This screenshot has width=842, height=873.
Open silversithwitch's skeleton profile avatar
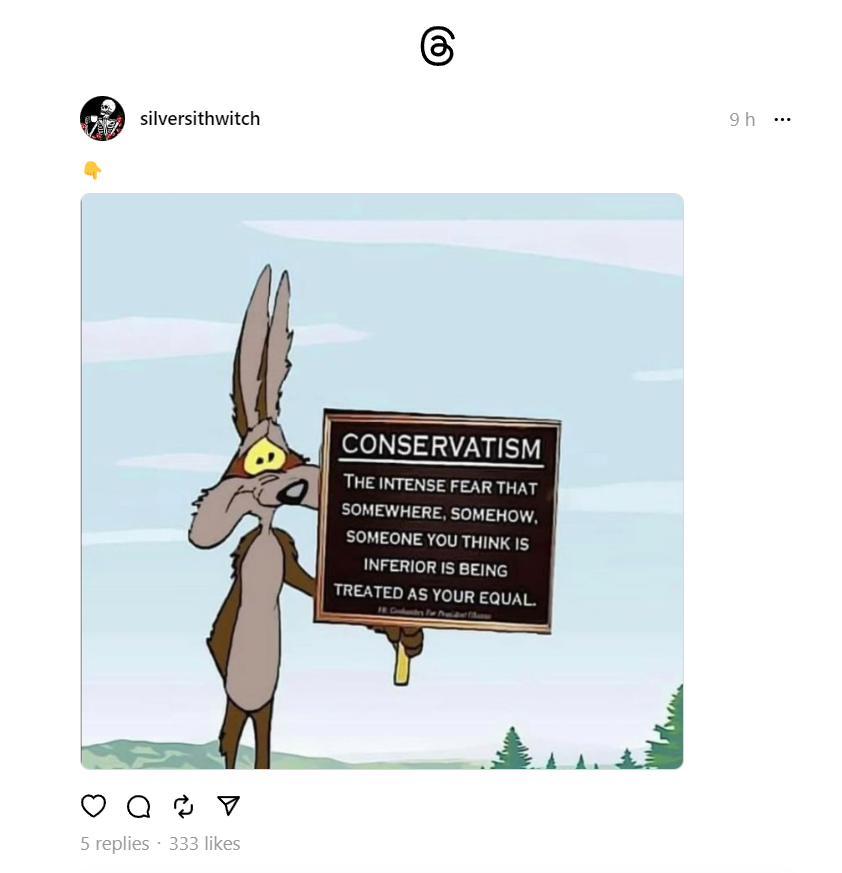[102, 119]
